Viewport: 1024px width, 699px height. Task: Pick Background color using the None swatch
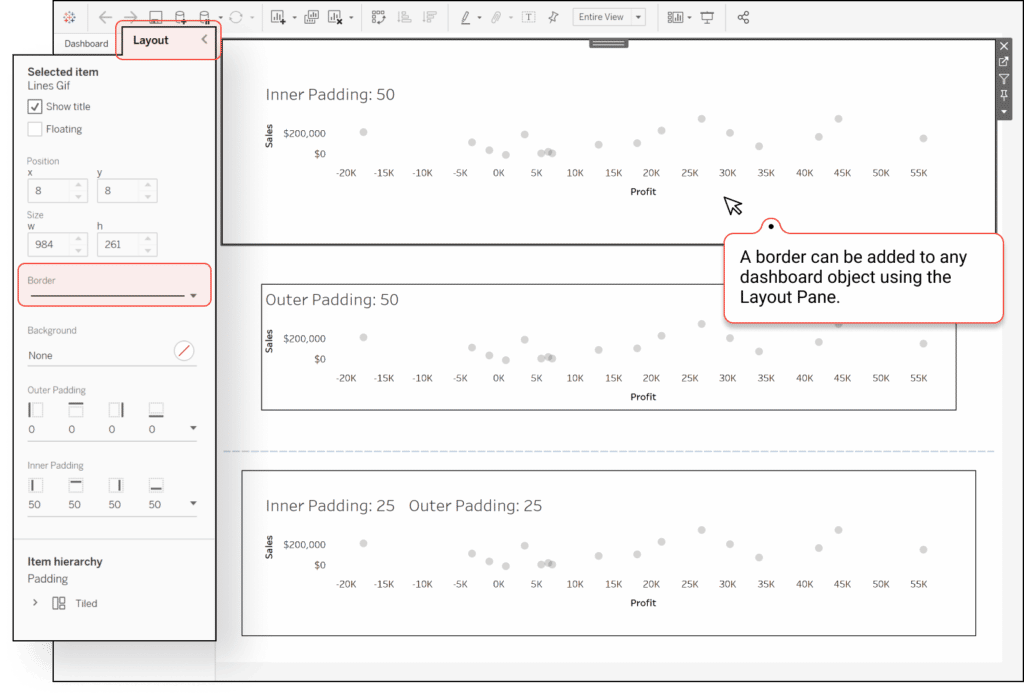(x=184, y=351)
